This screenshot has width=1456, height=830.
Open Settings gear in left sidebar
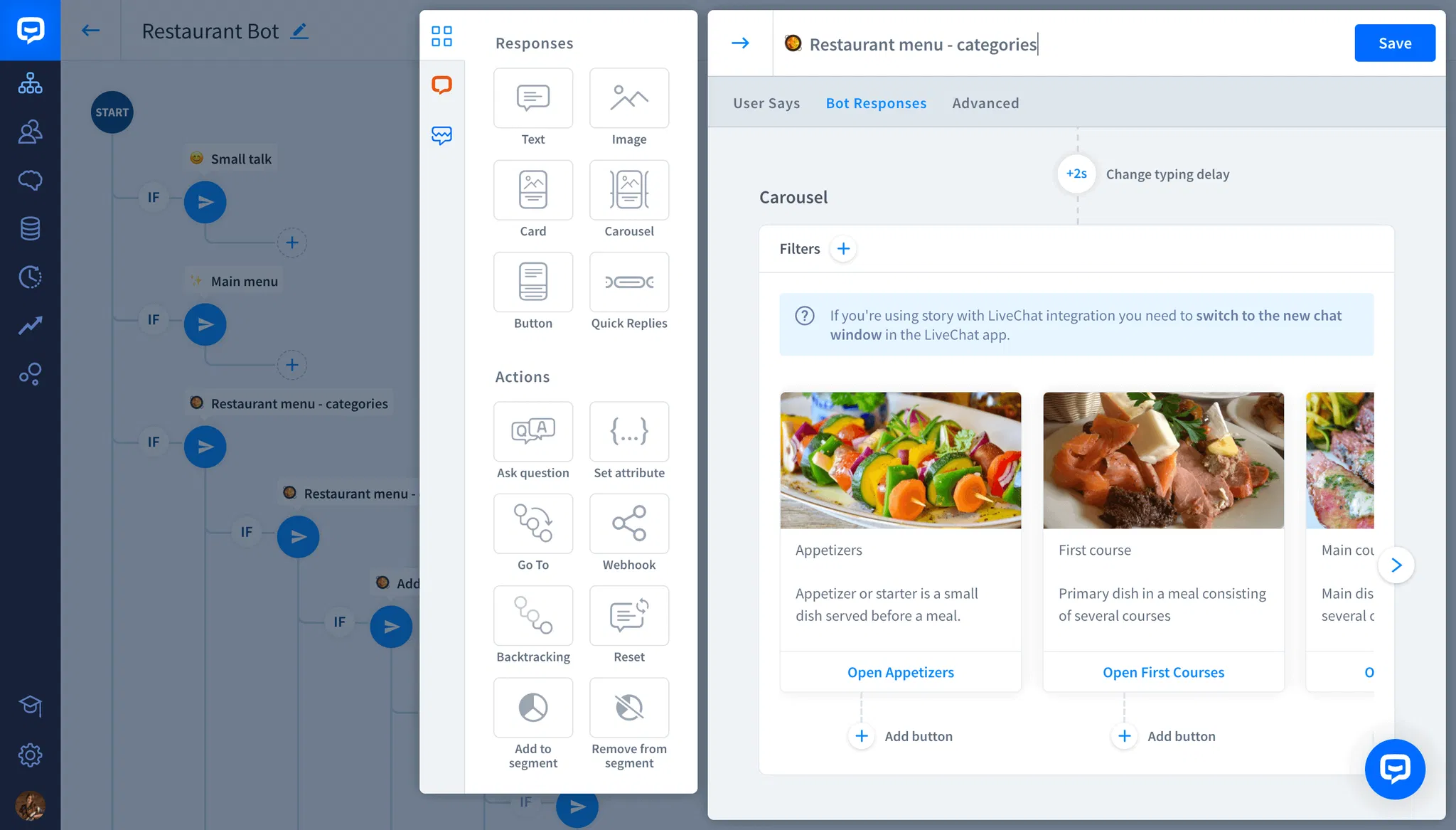pyautogui.click(x=30, y=755)
